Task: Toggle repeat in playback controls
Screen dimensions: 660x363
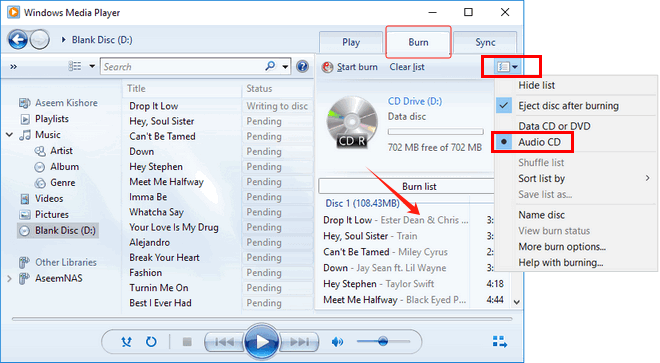Action: click(x=151, y=342)
